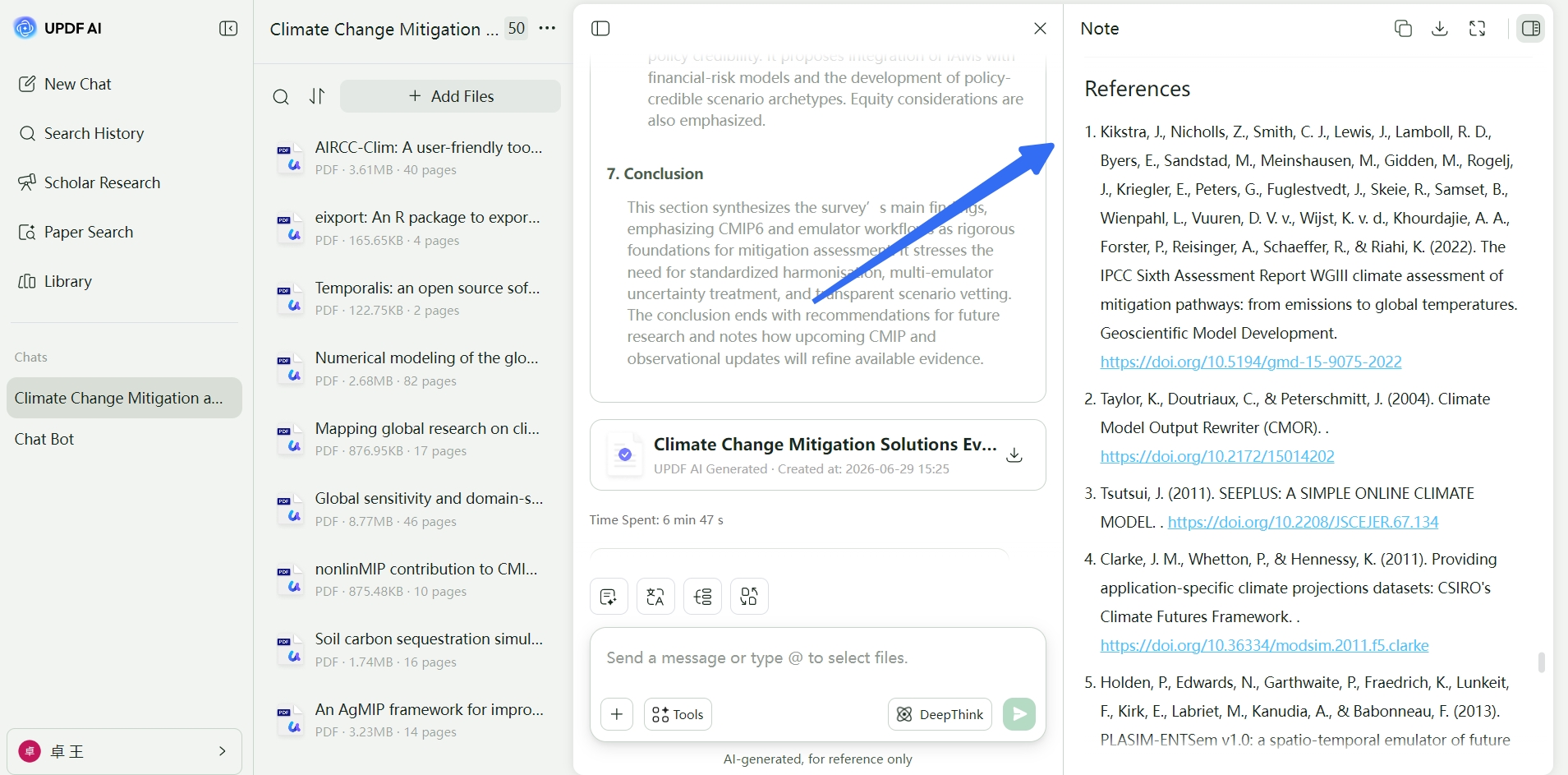Open Global sensitivity PDF file
Image resolution: width=1568 pixels, height=775 pixels.
[x=413, y=510]
